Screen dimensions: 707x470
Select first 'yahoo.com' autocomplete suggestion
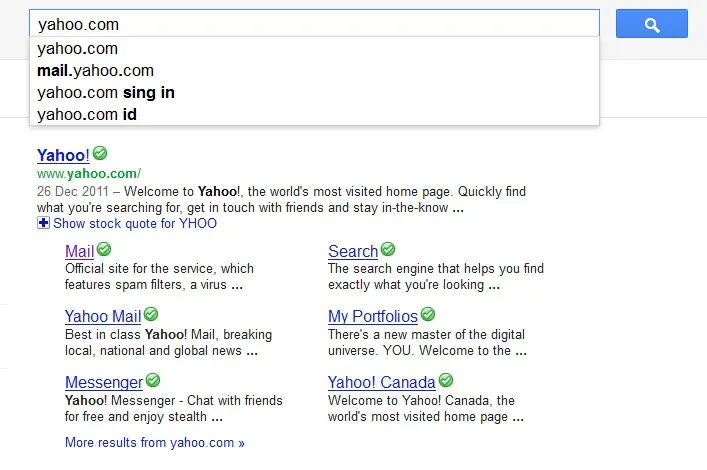point(314,49)
